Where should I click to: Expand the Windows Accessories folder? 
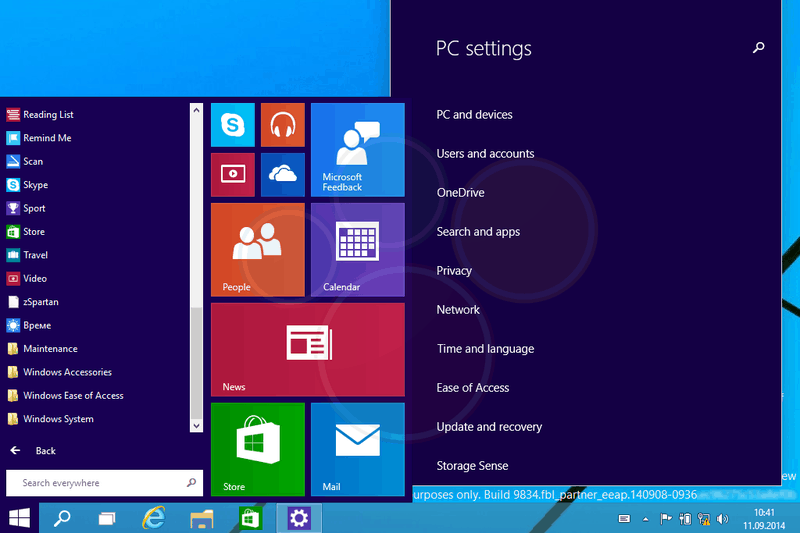(x=66, y=372)
